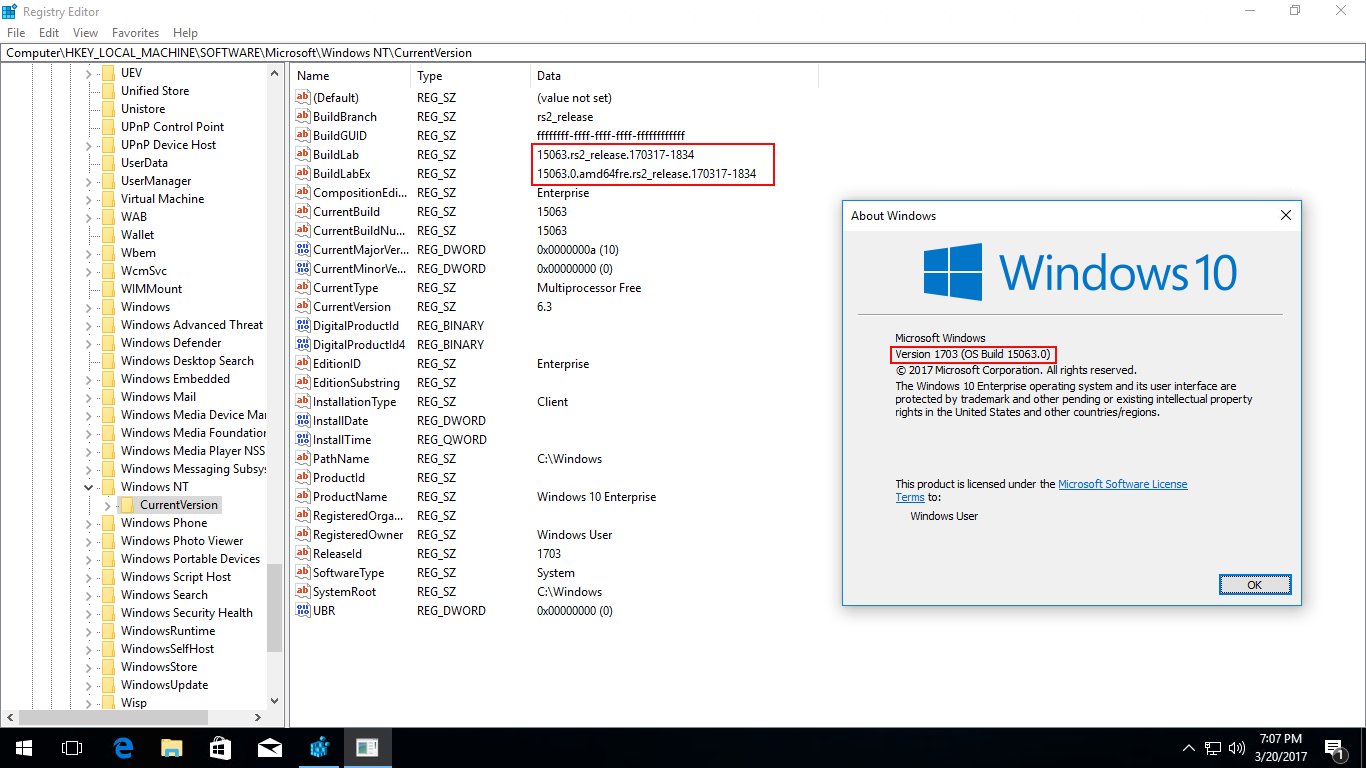Open the Edit menu

click(49, 33)
